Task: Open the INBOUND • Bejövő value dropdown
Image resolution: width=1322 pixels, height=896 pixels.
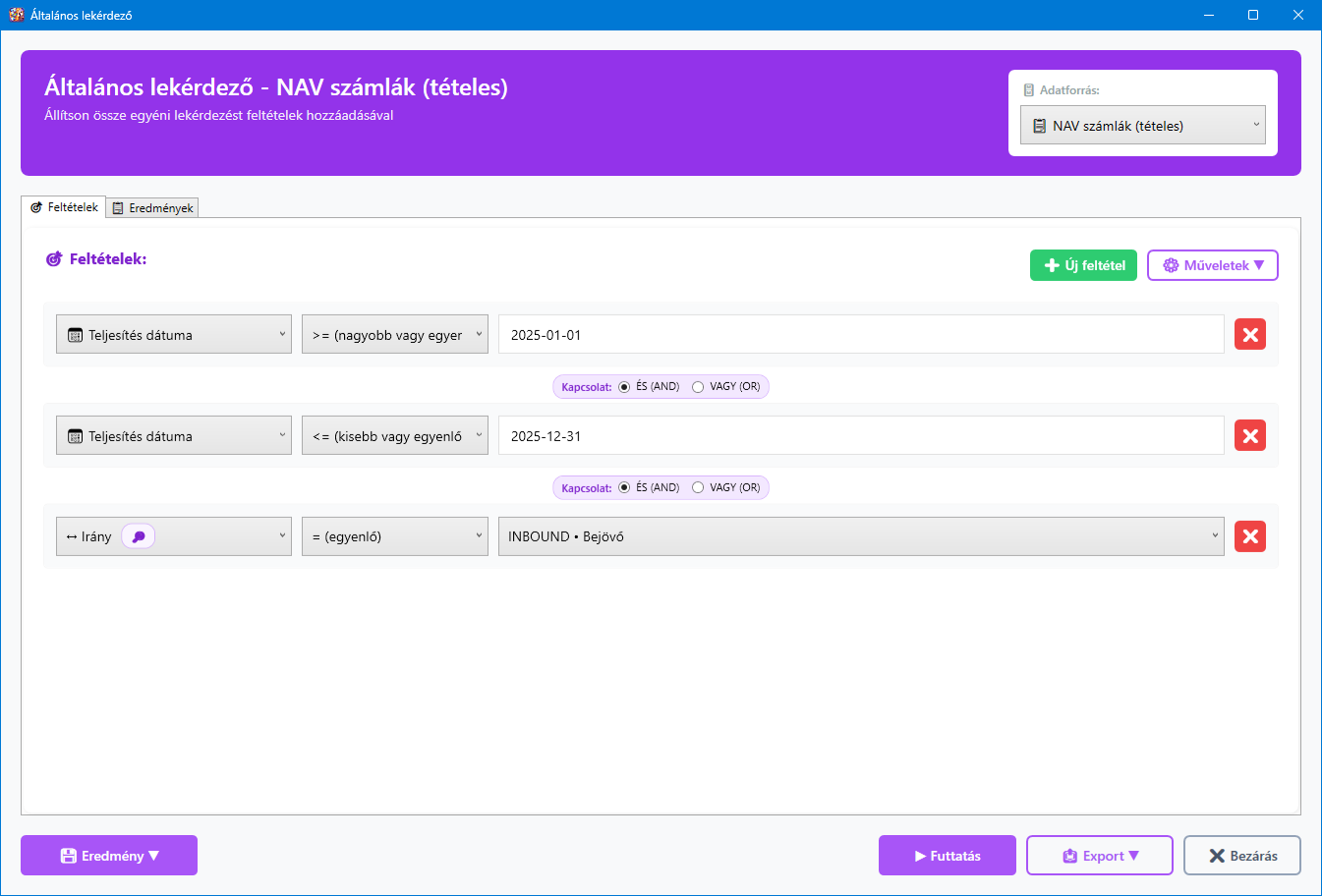Action: pos(860,536)
